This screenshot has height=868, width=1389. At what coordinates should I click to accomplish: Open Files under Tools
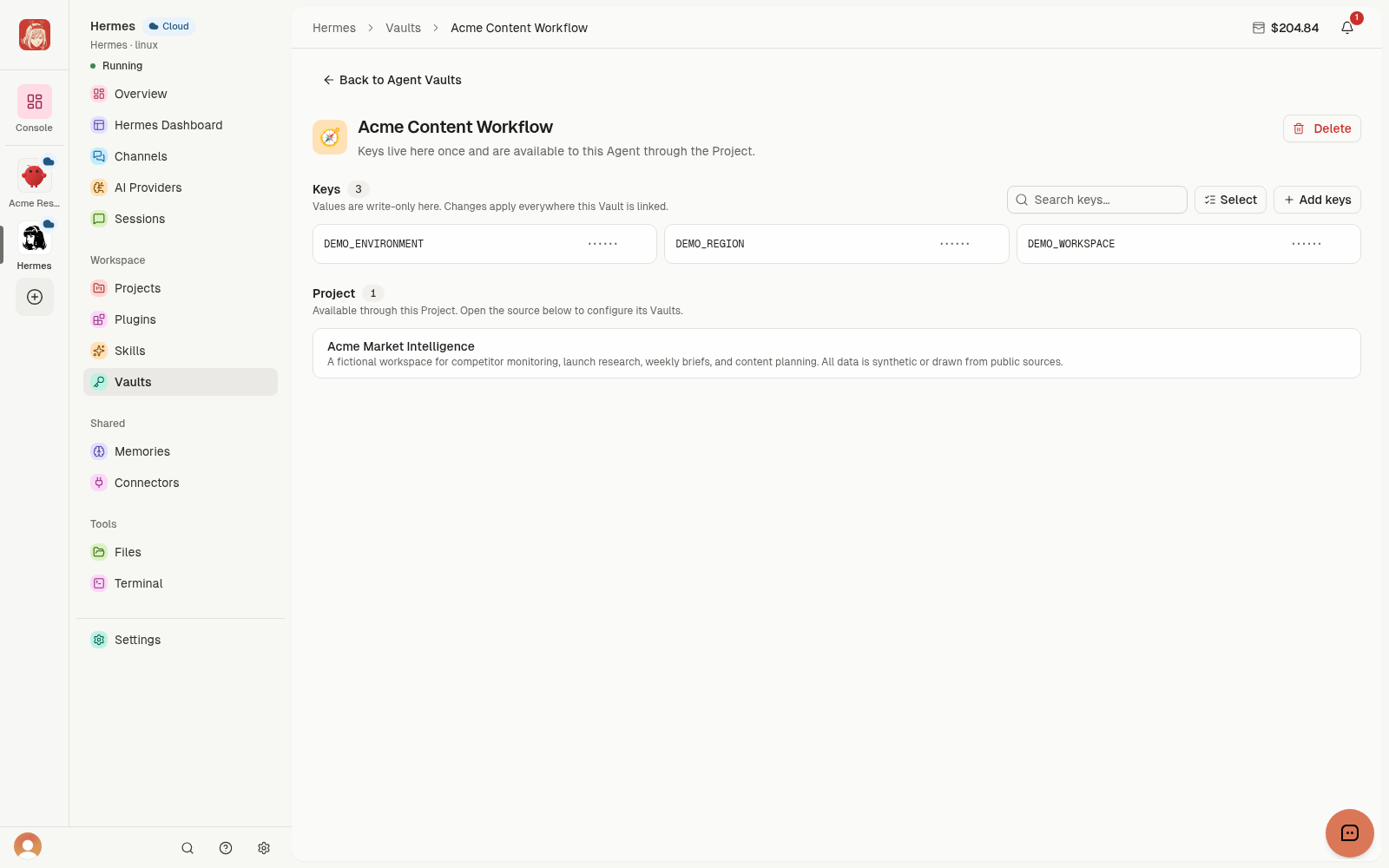[x=181, y=552]
